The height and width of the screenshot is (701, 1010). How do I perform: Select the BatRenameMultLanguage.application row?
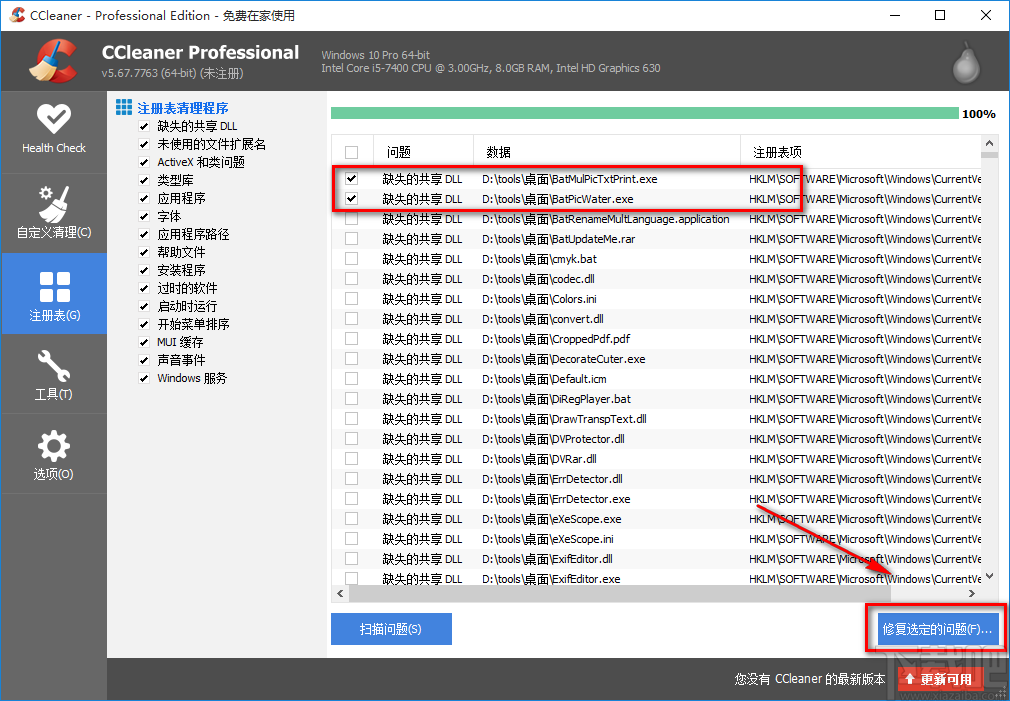pyautogui.click(x=656, y=219)
